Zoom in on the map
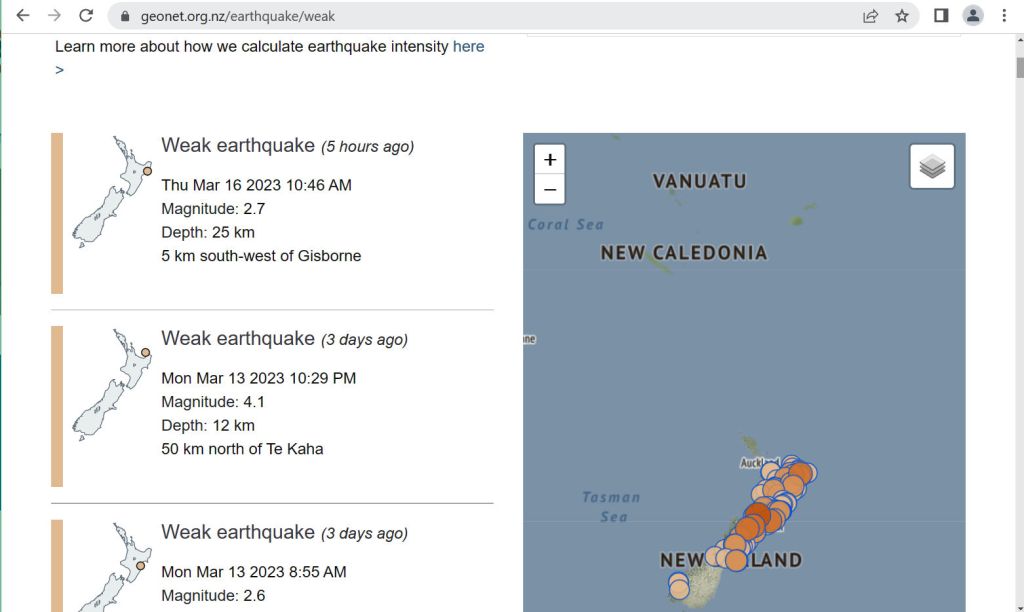Viewport: 1024px width, 612px height. pyautogui.click(x=550, y=160)
